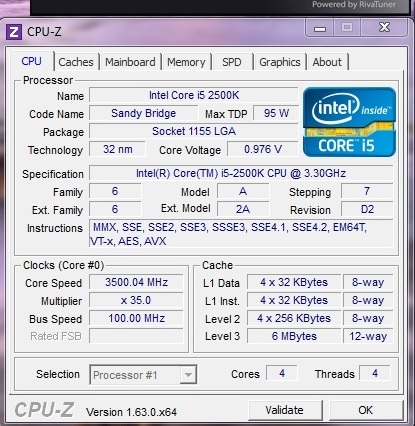Open the Graphics tab

click(x=280, y=62)
